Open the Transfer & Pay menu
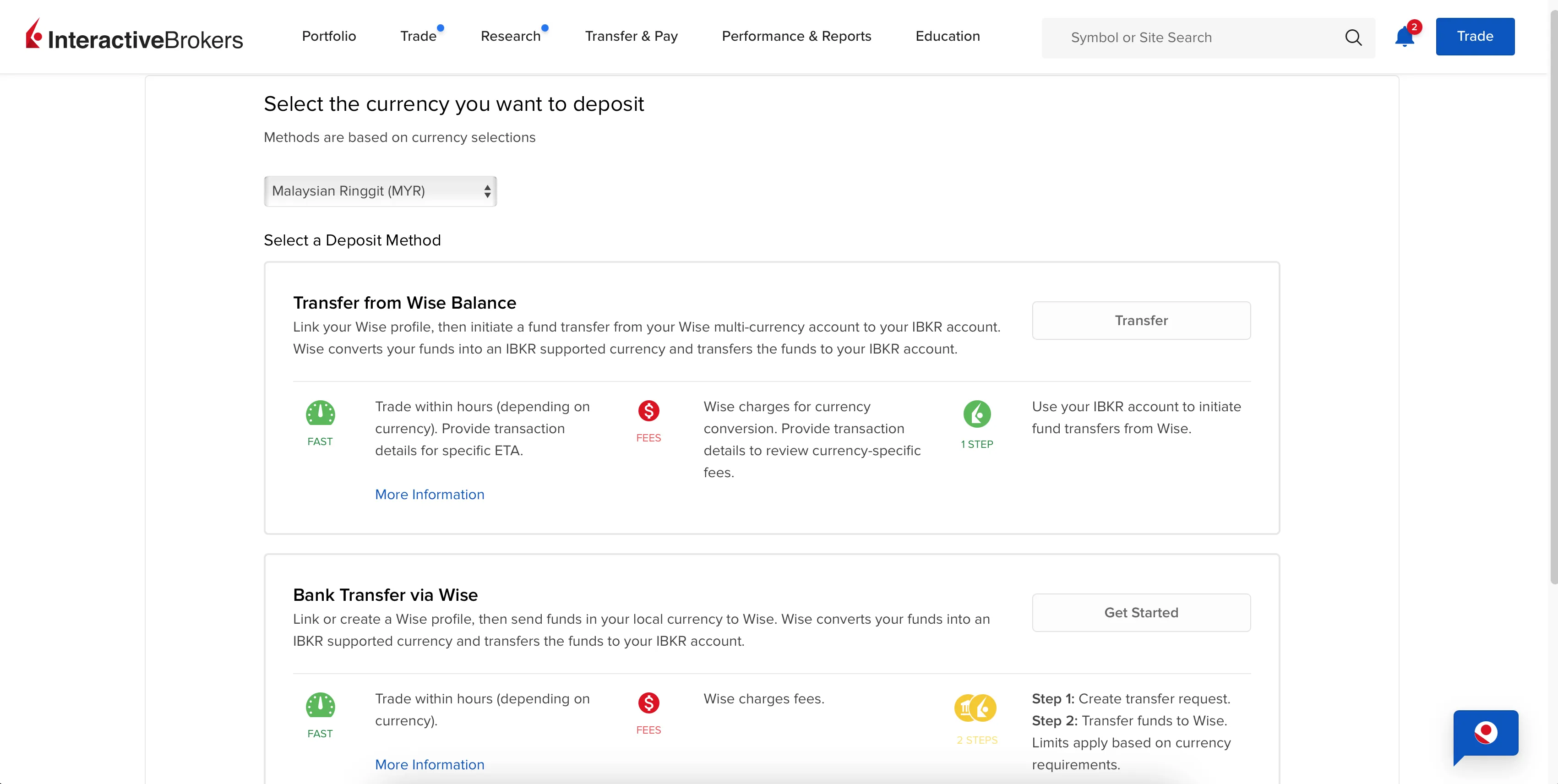The height and width of the screenshot is (784, 1558). (x=632, y=36)
